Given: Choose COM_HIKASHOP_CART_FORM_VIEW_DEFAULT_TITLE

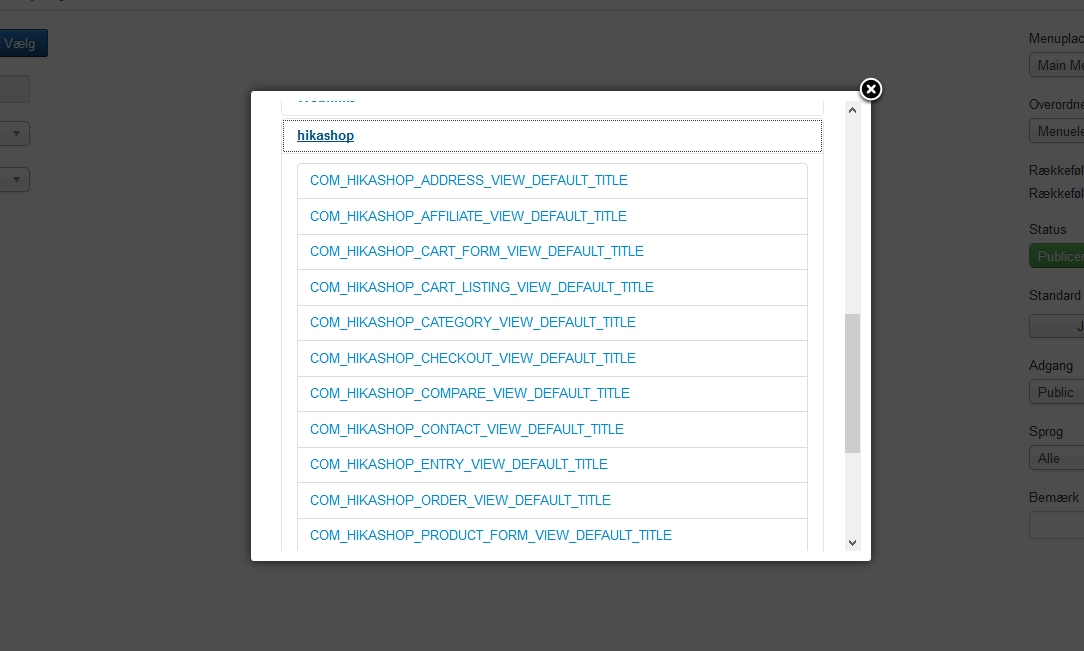Looking at the screenshot, I should click(476, 252).
